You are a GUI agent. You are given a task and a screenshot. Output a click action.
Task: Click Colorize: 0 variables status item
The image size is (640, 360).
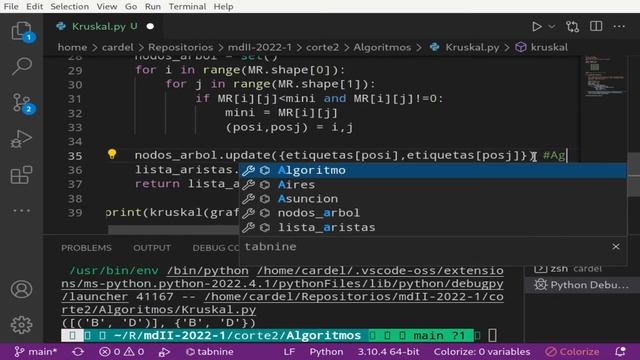point(482,351)
